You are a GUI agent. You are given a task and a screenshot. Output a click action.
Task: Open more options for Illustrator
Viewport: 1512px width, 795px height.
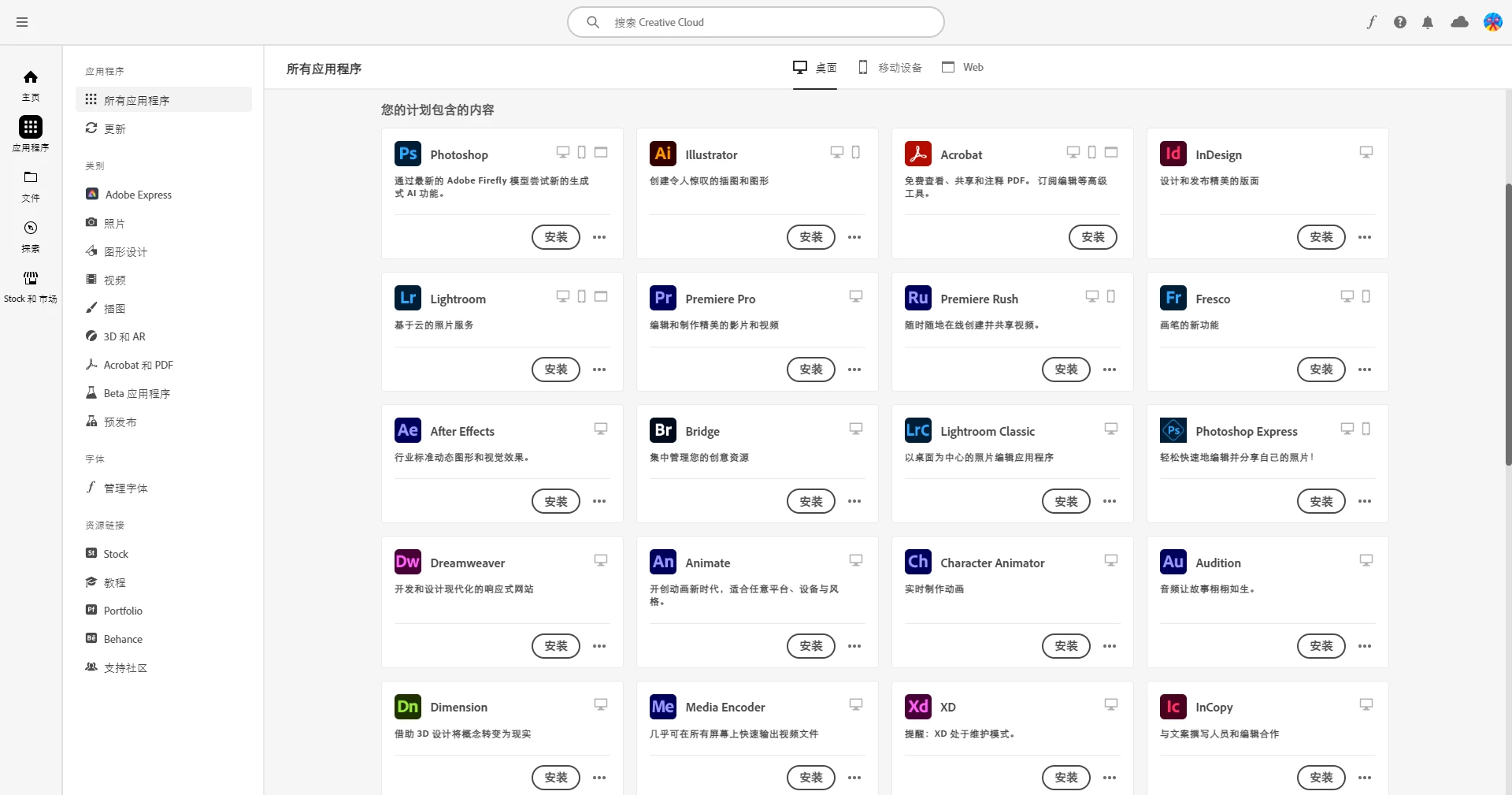point(854,237)
